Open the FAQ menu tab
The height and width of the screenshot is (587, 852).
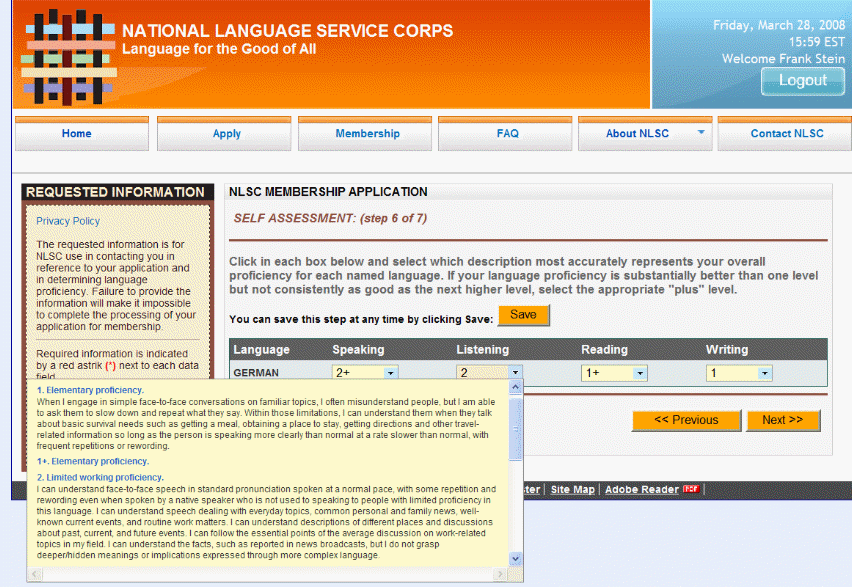[505, 134]
